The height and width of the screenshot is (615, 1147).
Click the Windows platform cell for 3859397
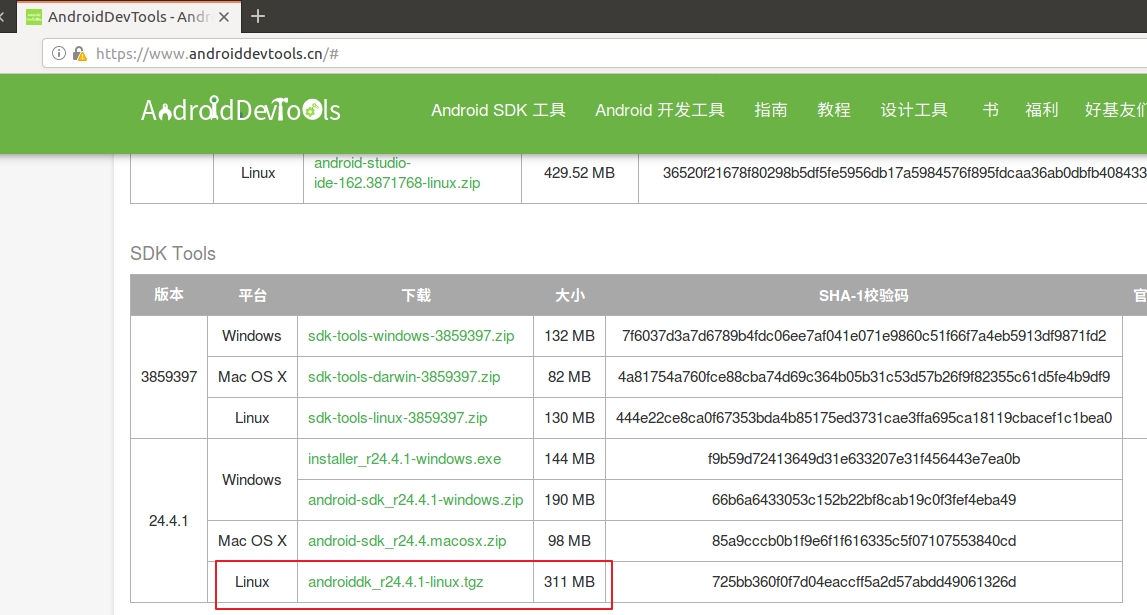(252, 336)
